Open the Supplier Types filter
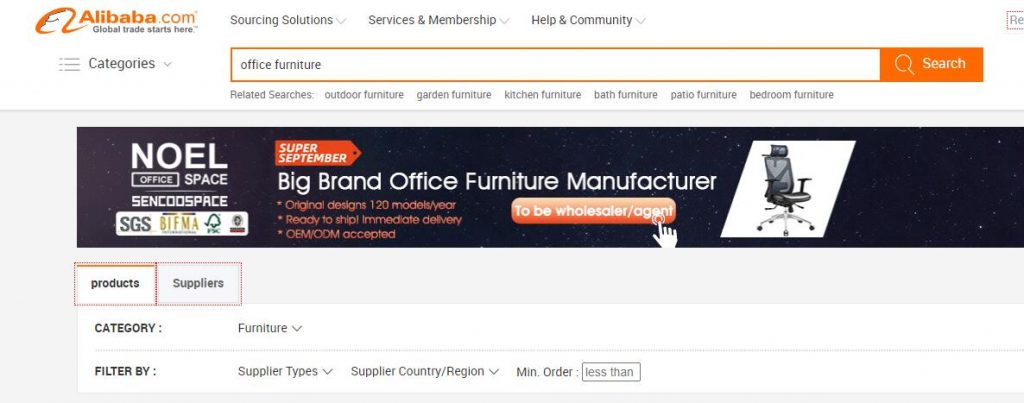The height and width of the screenshot is (403, 1024). coord(285,371)
